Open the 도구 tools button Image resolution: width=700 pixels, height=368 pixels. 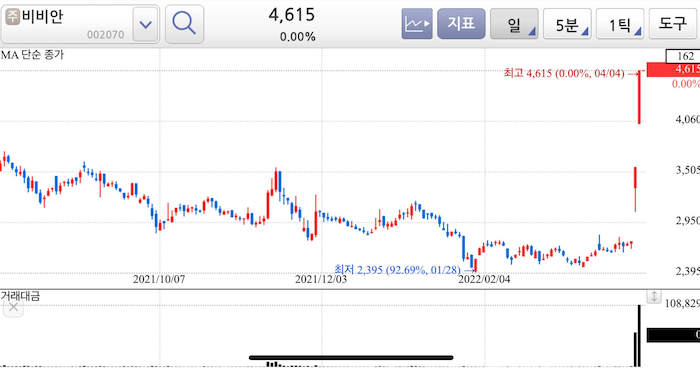(673, 24)
